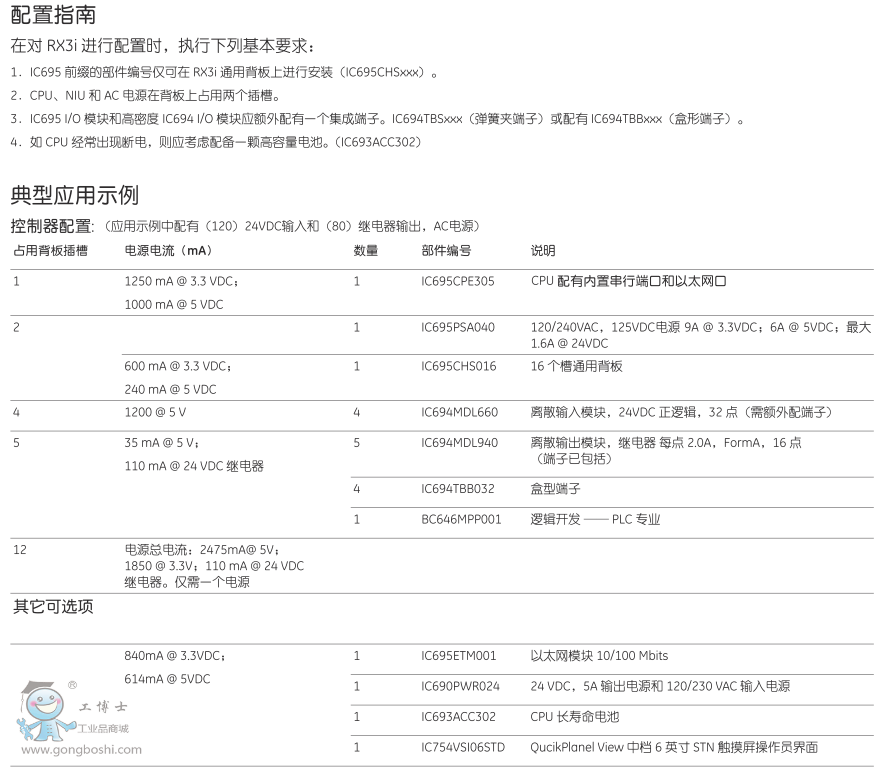
Task: Click the 数量 column header
Action: coord(365,251)
